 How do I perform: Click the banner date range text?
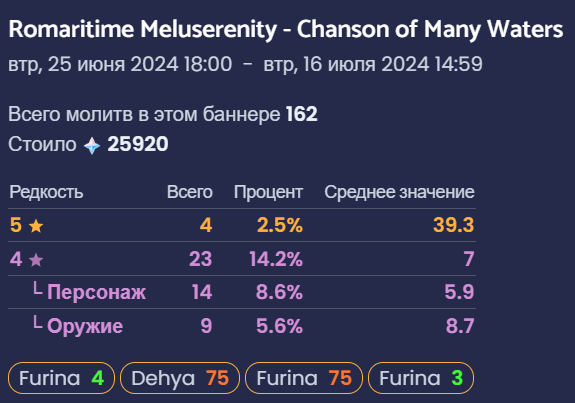coord(245,64)
